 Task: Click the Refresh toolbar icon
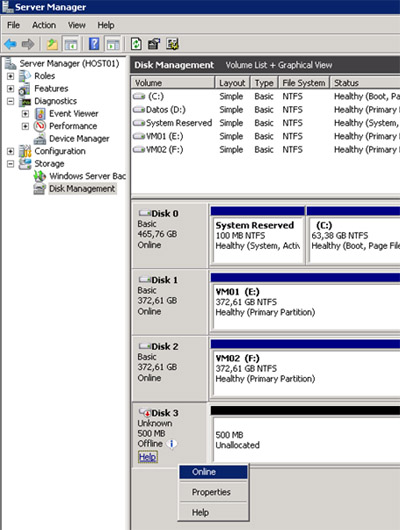tap(136, 44)
